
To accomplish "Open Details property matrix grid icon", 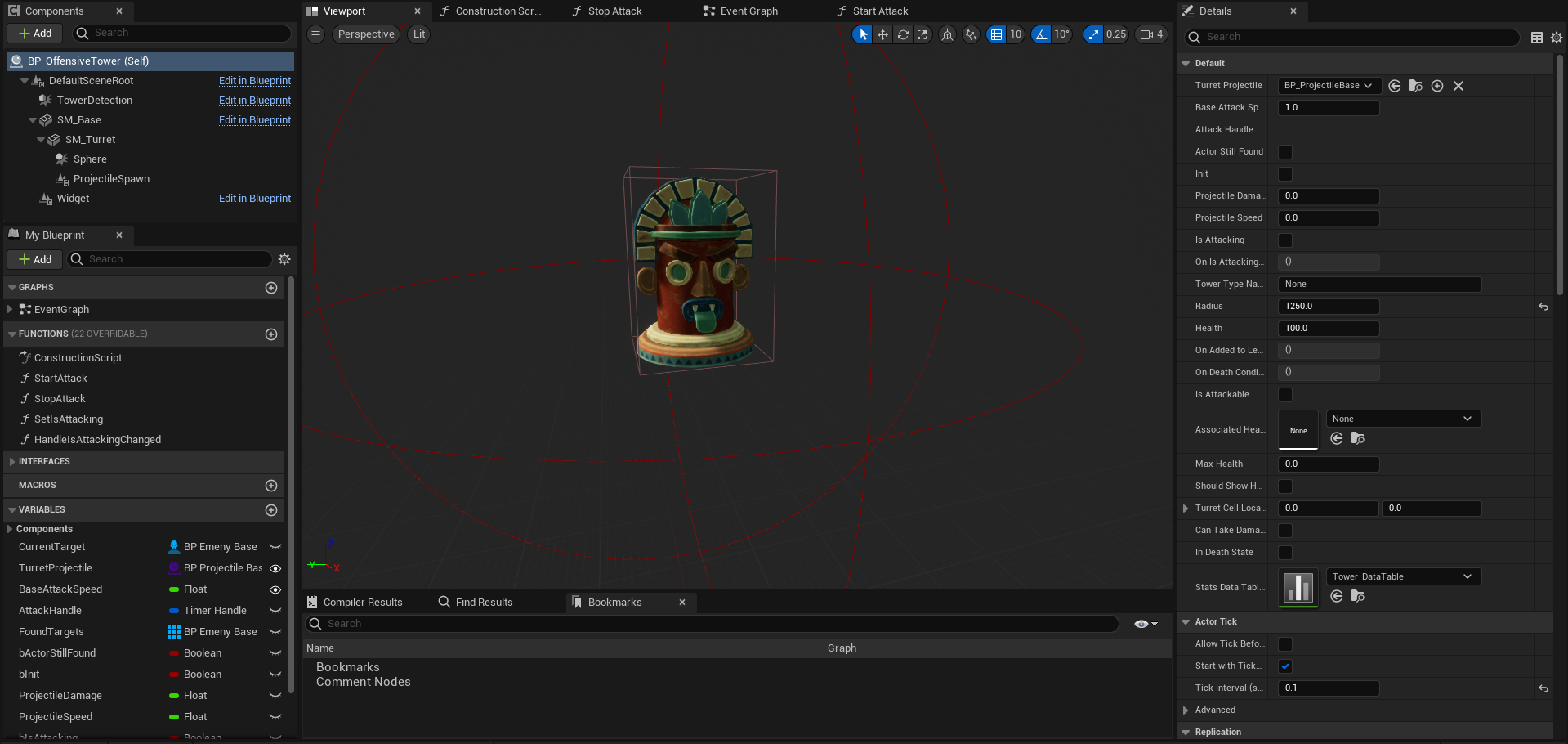I will (1537, 38).
